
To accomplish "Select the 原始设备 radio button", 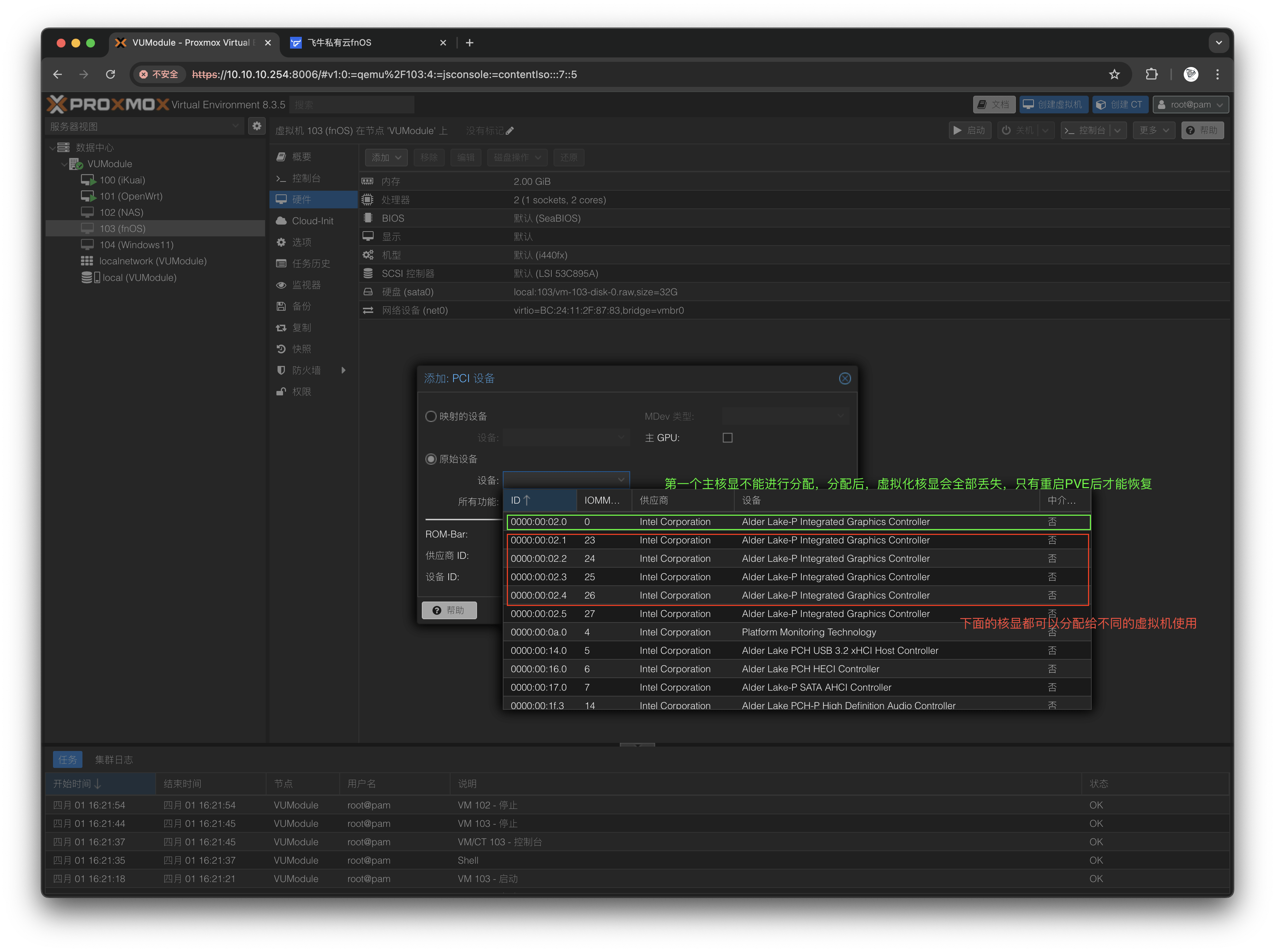I will tap(431, 459).
